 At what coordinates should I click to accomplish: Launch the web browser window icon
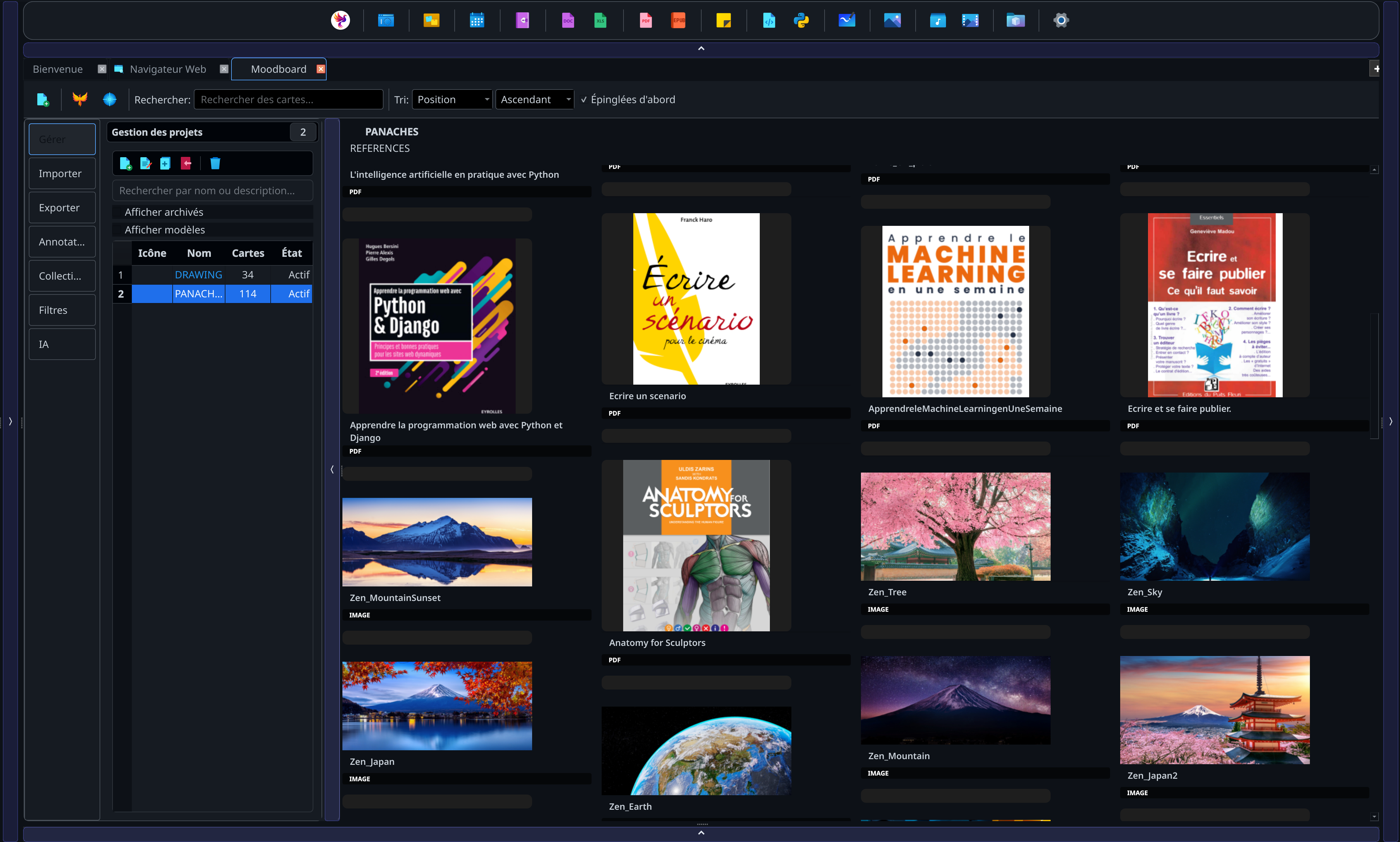[x=386, y=21]
